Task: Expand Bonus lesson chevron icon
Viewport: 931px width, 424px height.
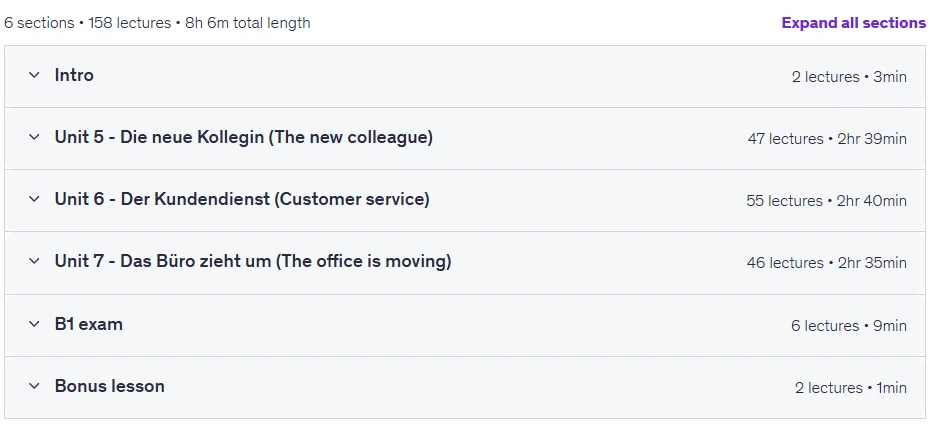Action: point(34,386)
